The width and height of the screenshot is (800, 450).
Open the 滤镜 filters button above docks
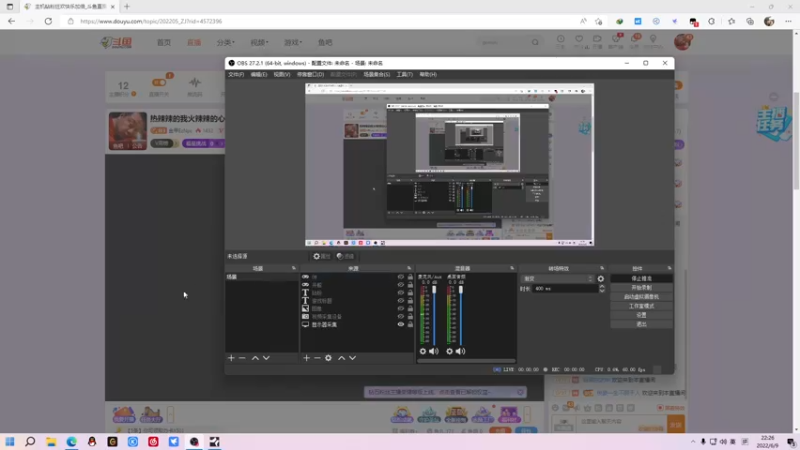pos(345,256)
